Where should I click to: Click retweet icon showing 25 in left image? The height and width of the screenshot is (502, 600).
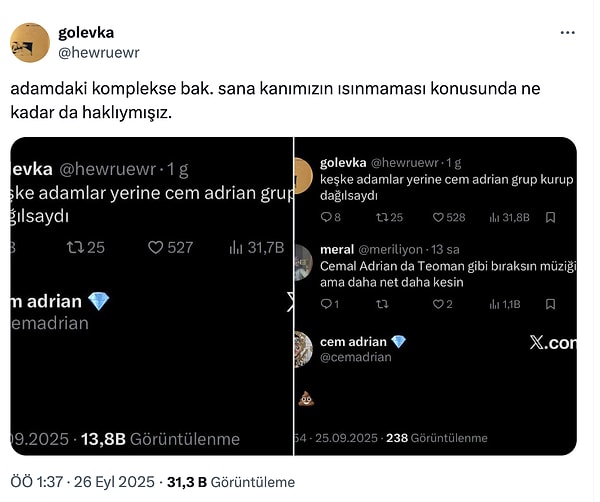coord(75,247)
